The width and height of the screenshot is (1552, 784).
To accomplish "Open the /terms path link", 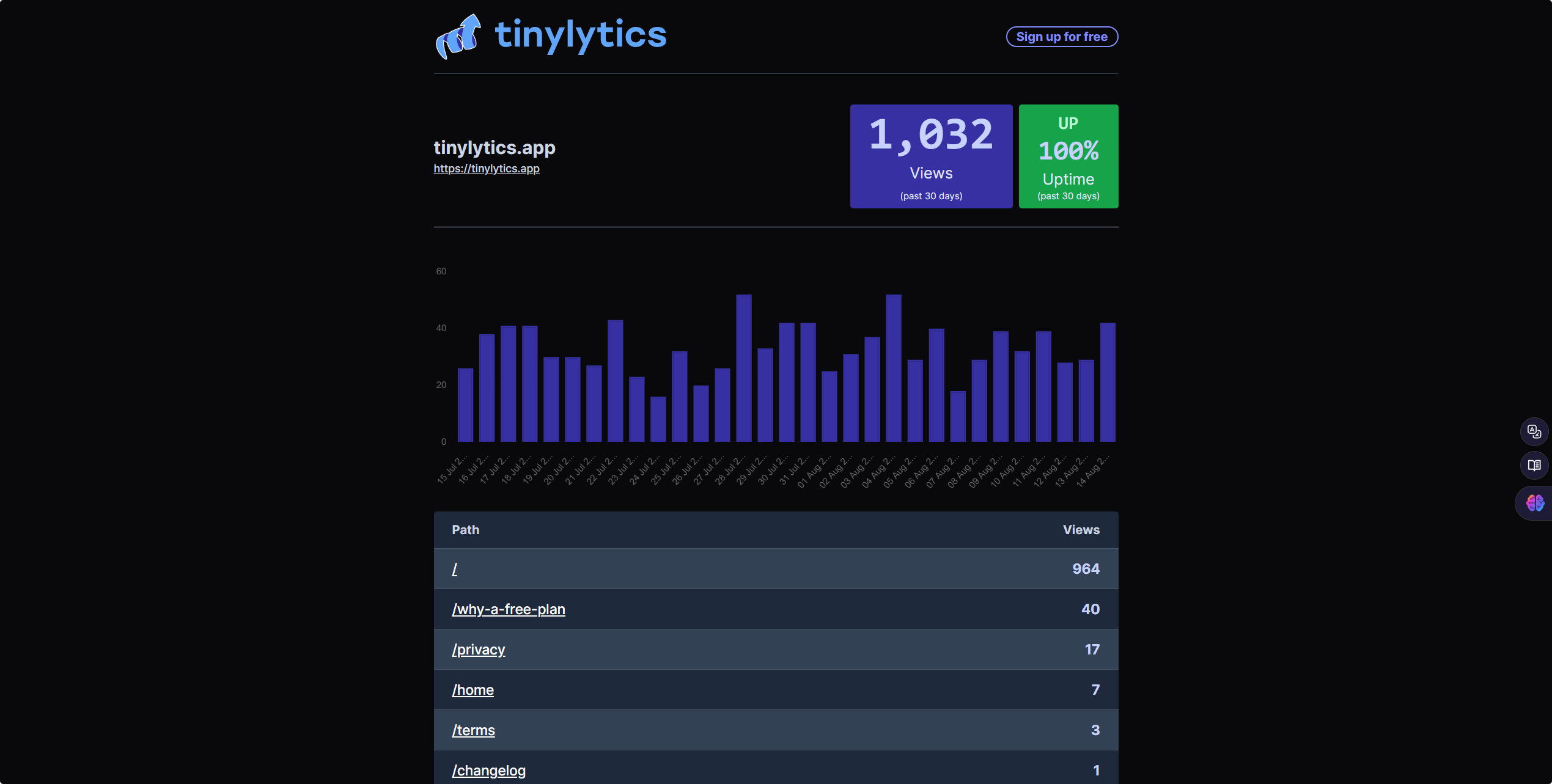I will [x=473, y=730].
